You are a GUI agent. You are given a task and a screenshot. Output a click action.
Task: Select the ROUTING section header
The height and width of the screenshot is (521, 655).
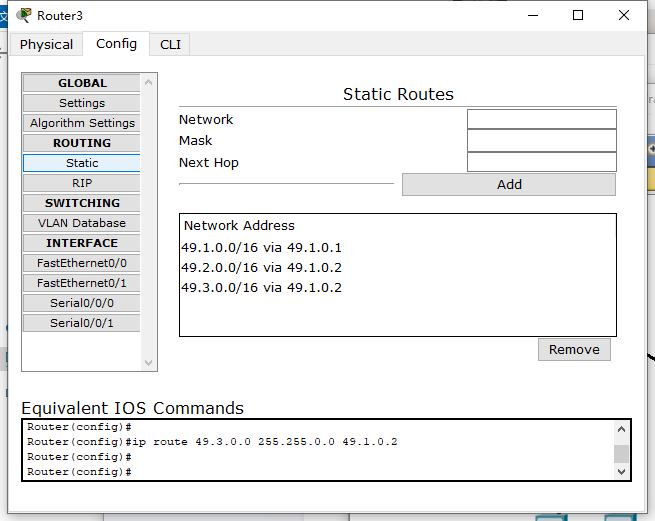coord(82,143)
